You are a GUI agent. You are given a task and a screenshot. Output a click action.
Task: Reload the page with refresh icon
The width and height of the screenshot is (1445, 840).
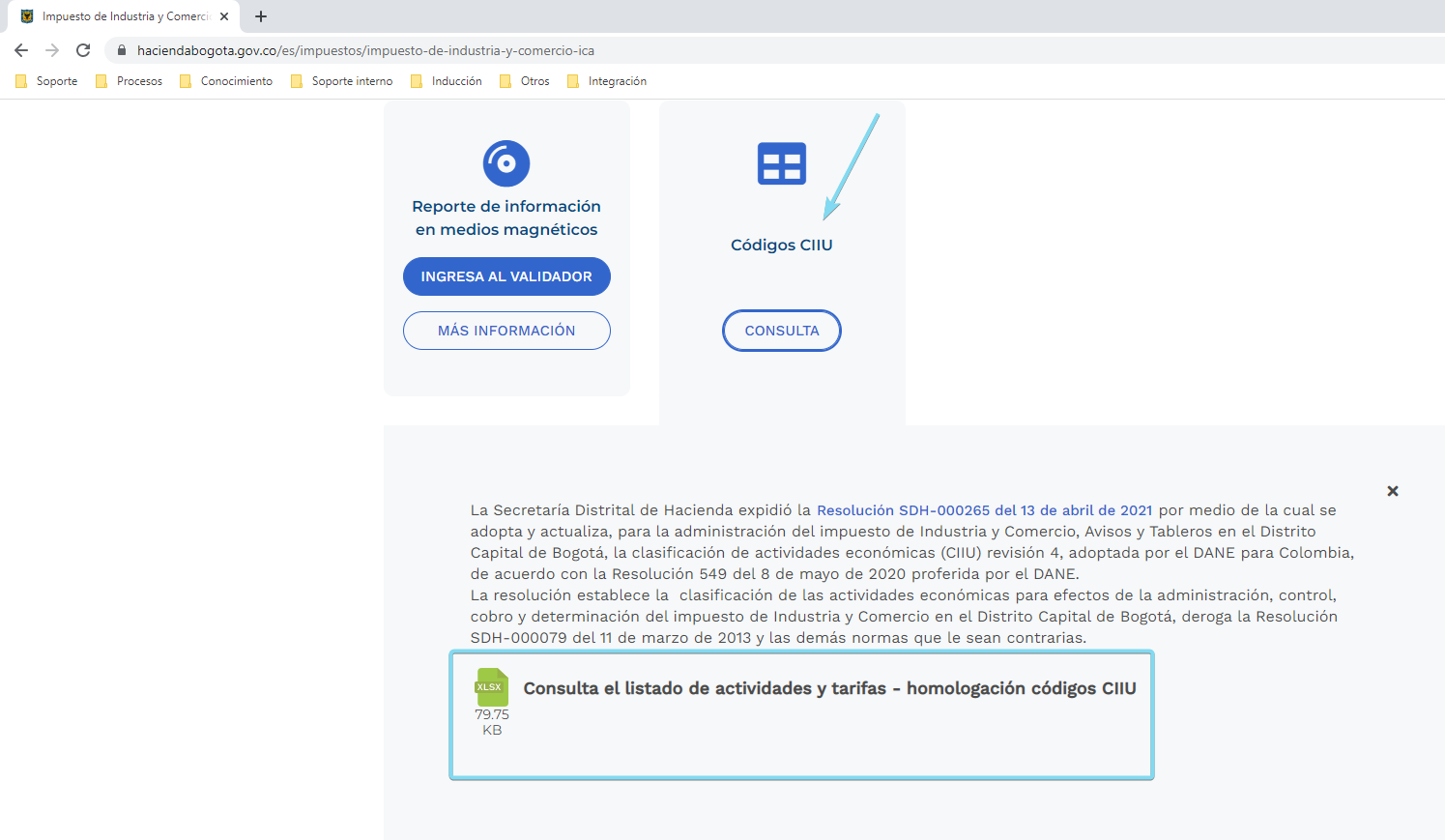coord(83,50)
